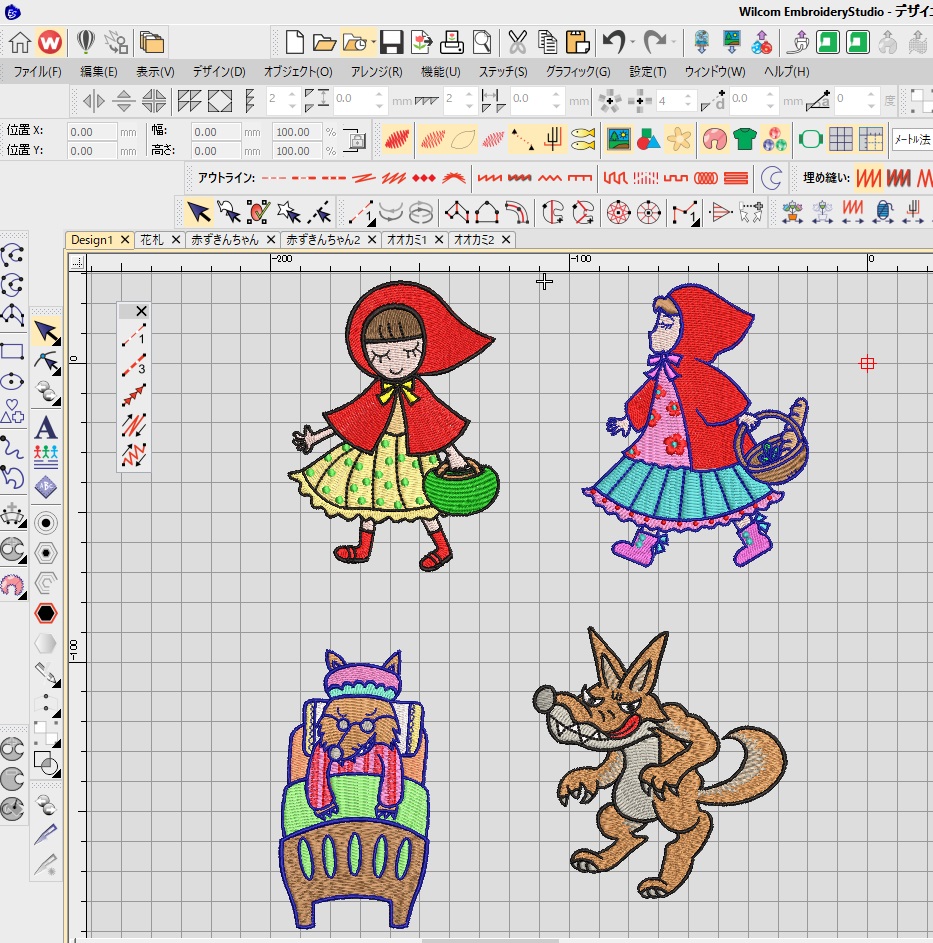This screenshot has height=943, width=933.
Task: Select the hooded girl with green basket
Action: [x=395, y=426]
